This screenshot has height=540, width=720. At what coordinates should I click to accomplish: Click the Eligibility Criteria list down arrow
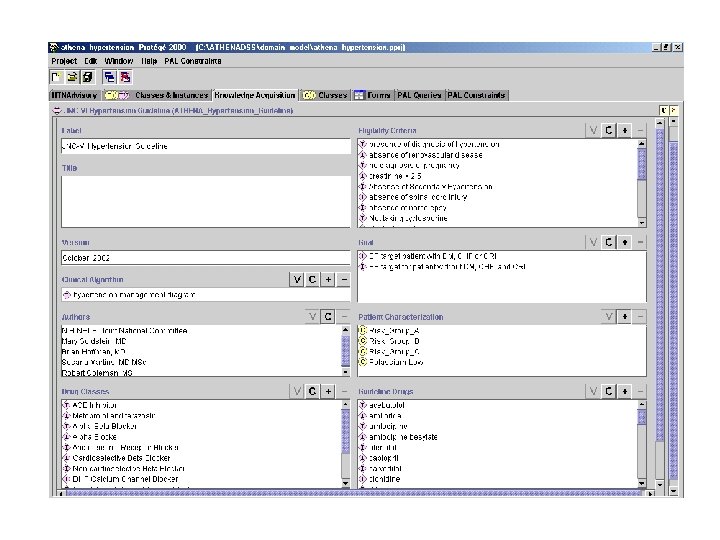click(x=642, y=223)
